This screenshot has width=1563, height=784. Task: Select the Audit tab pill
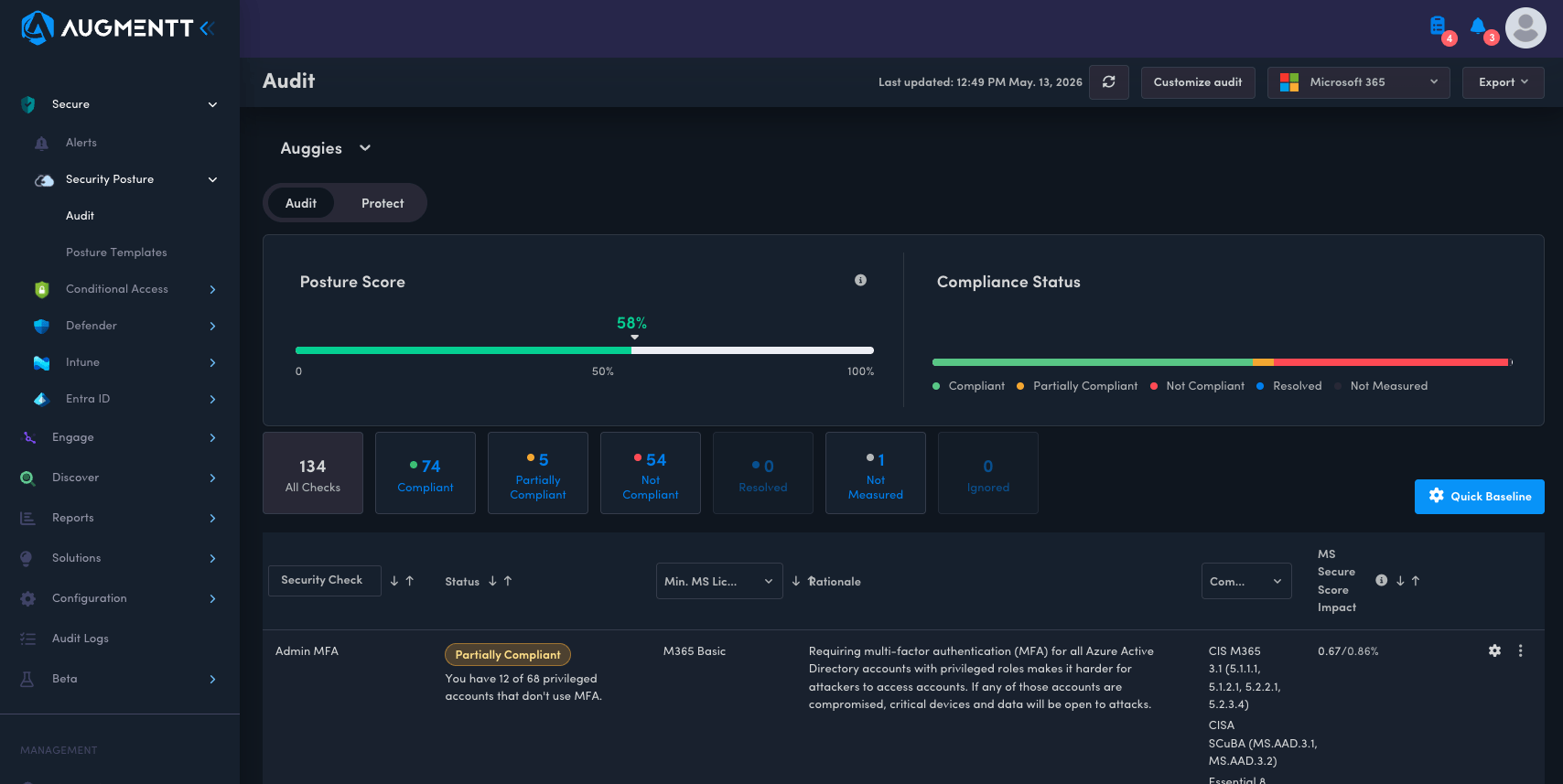[x=301, y=203]
